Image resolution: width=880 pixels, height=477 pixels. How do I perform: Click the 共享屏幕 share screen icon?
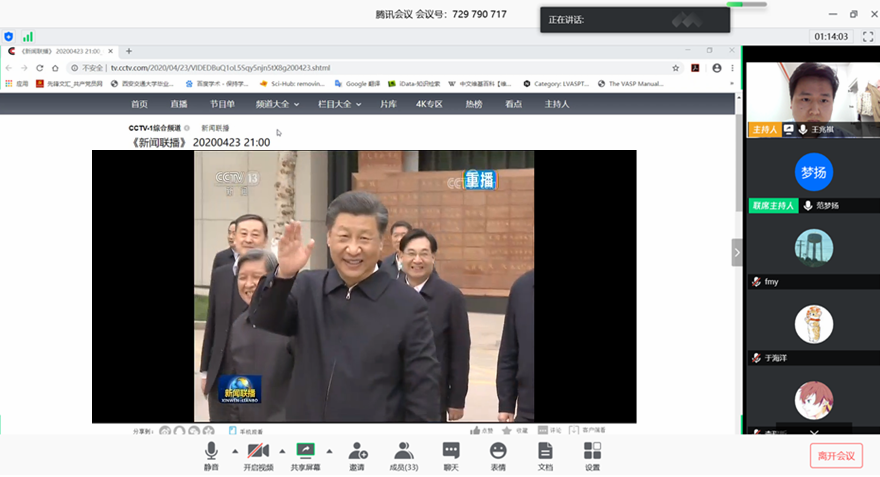click(x=306, y=455)
